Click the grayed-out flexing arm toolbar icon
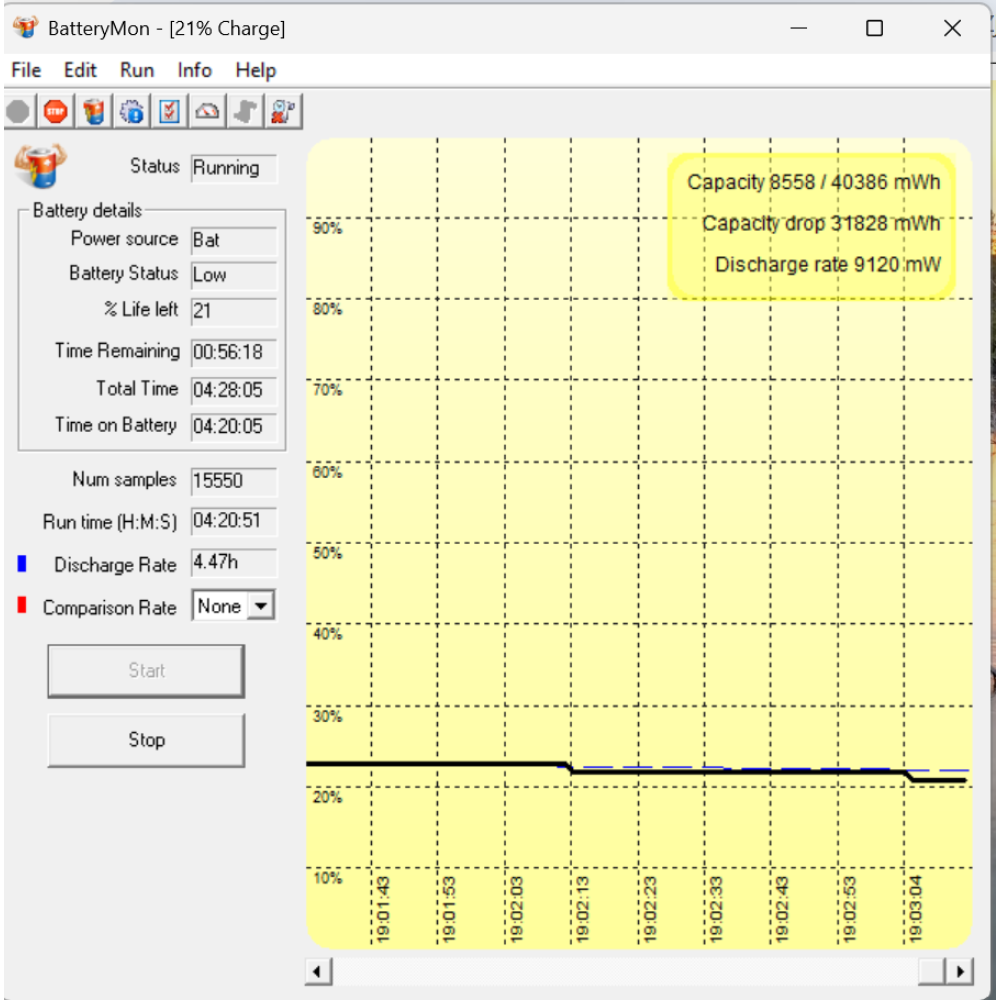 pos(245,111)
